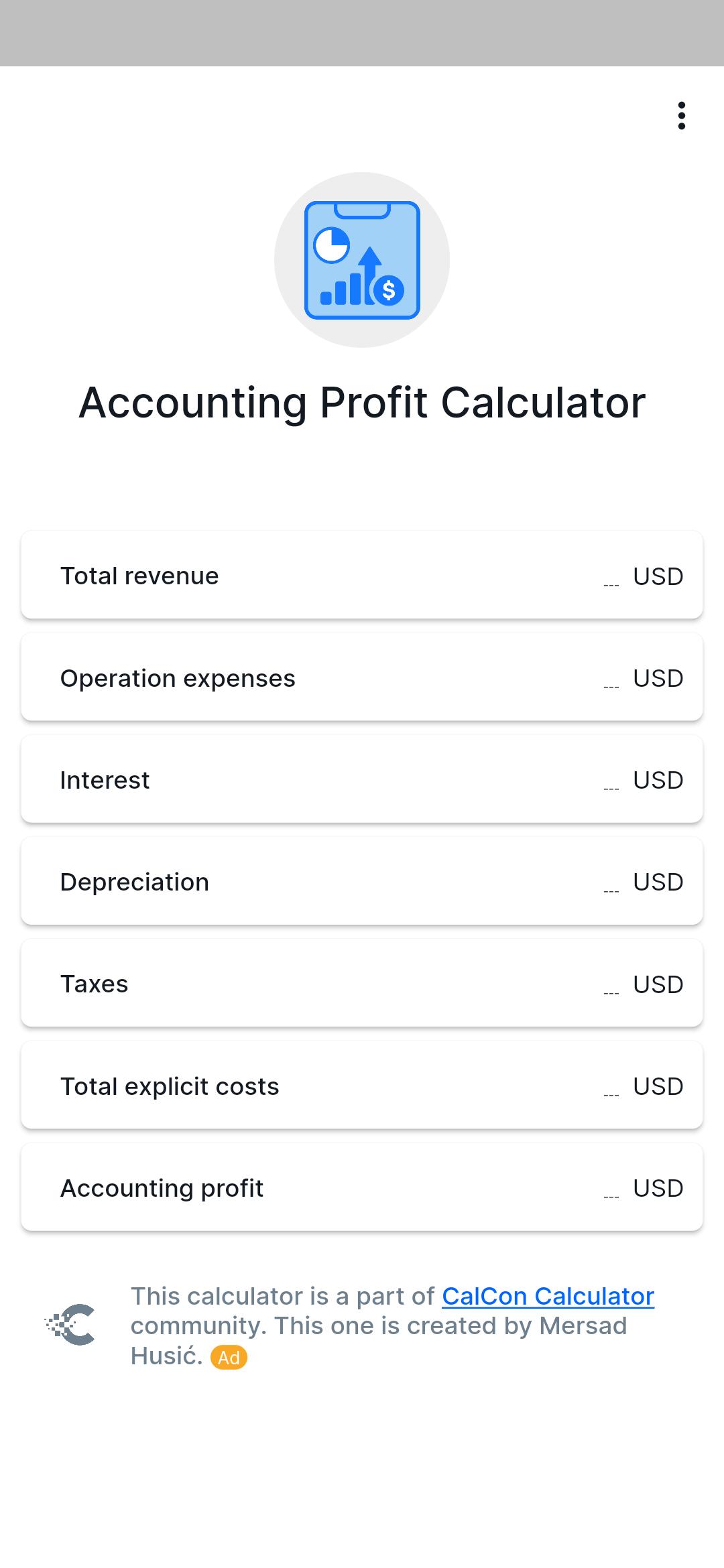Select the Total explicit costs field
The width and height of the screenshot is (724, 1568).
pyautogui.click(x=362, y=1085)
